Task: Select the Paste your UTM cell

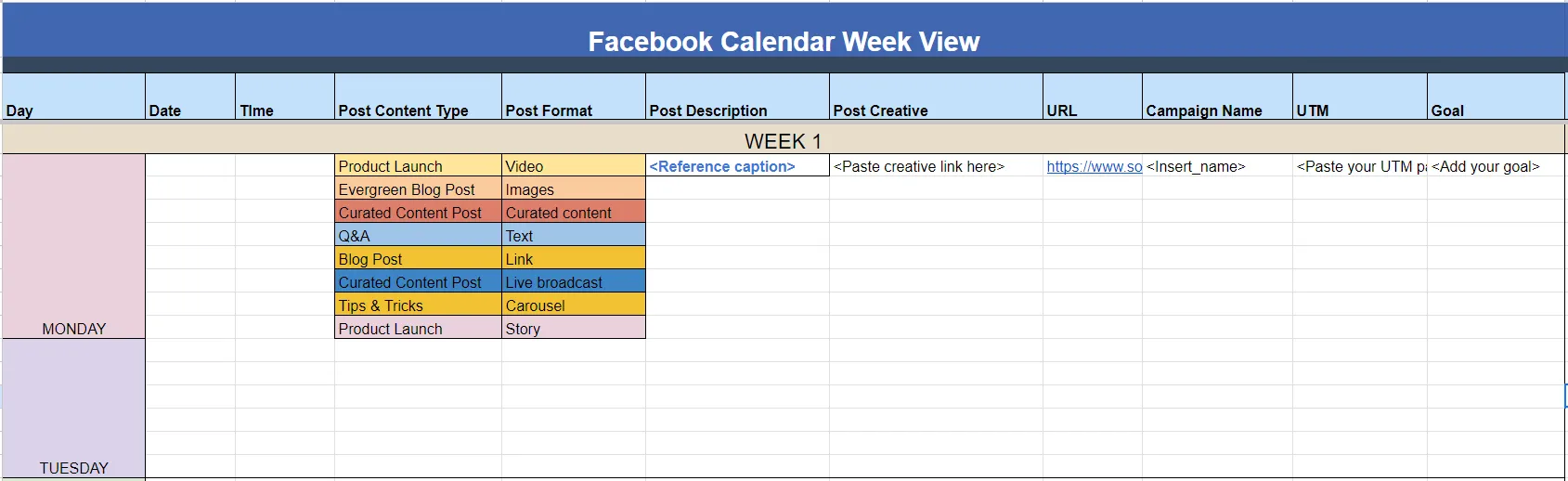Action: (x=1359, y=166)
